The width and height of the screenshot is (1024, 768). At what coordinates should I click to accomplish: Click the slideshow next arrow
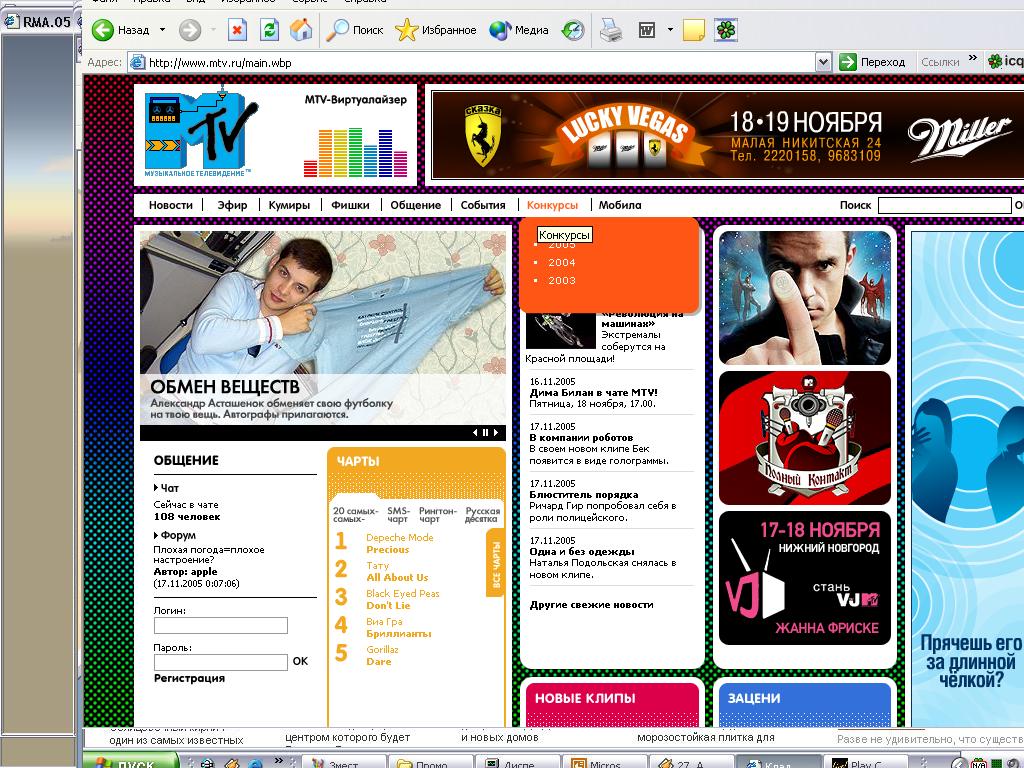[496, 432]
